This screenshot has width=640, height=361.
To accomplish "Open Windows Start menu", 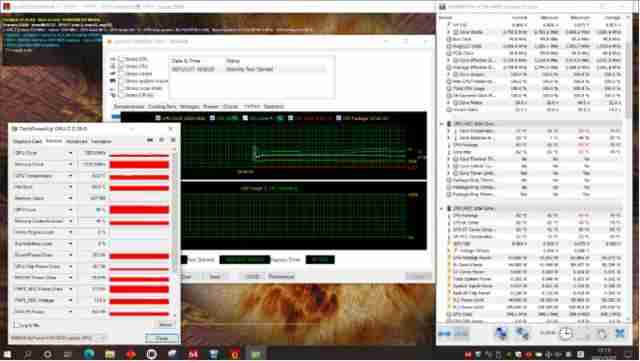I will click(x=7, y=354).
